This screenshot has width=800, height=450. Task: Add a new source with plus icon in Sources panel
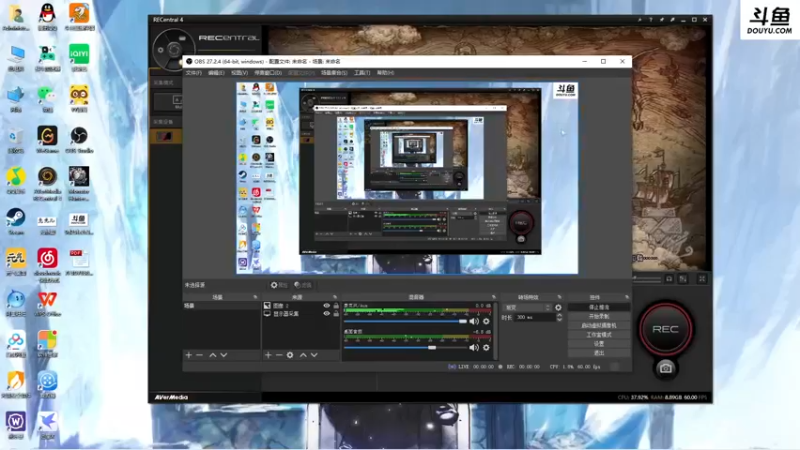coord(268,355)
